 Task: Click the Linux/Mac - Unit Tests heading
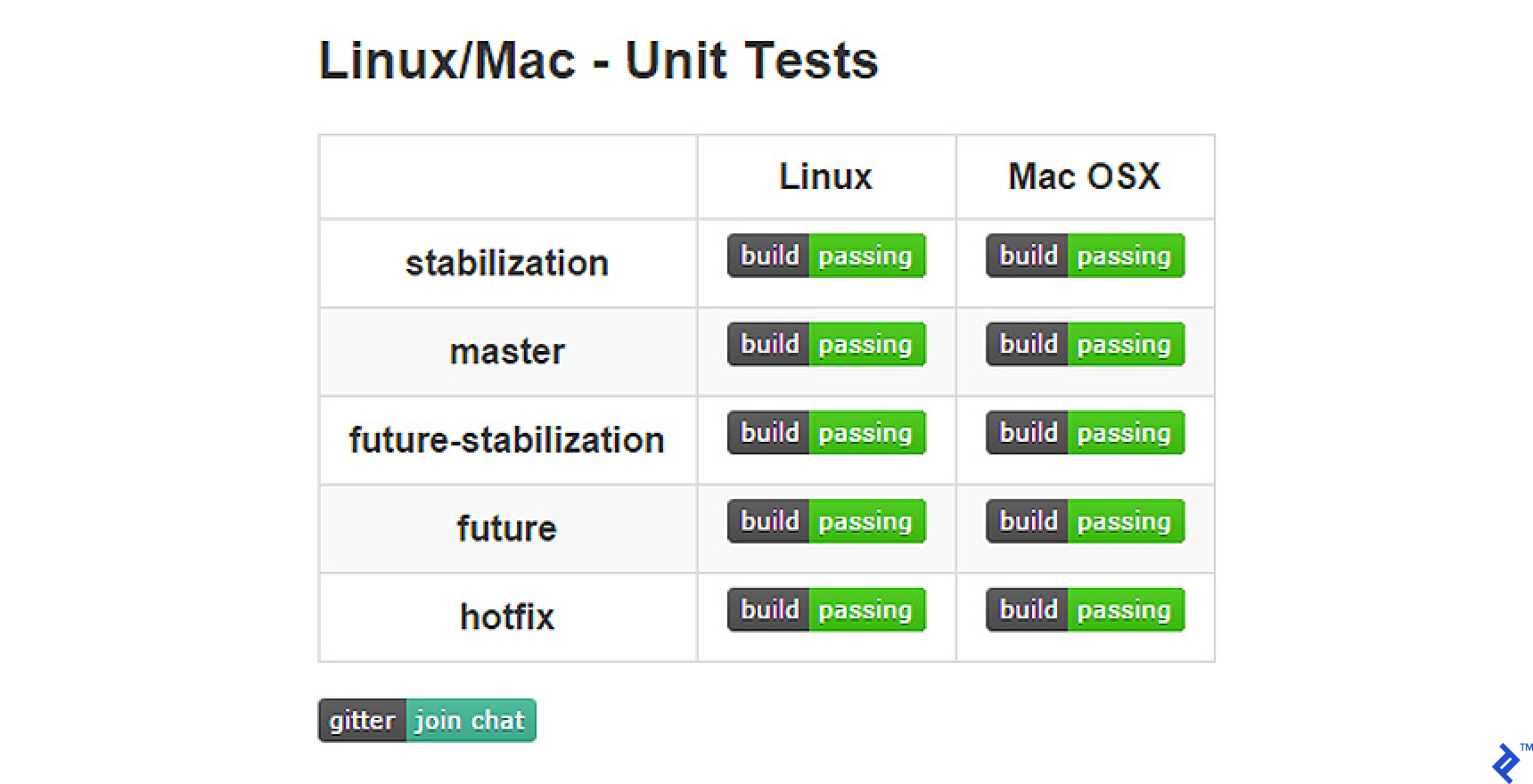598,61
